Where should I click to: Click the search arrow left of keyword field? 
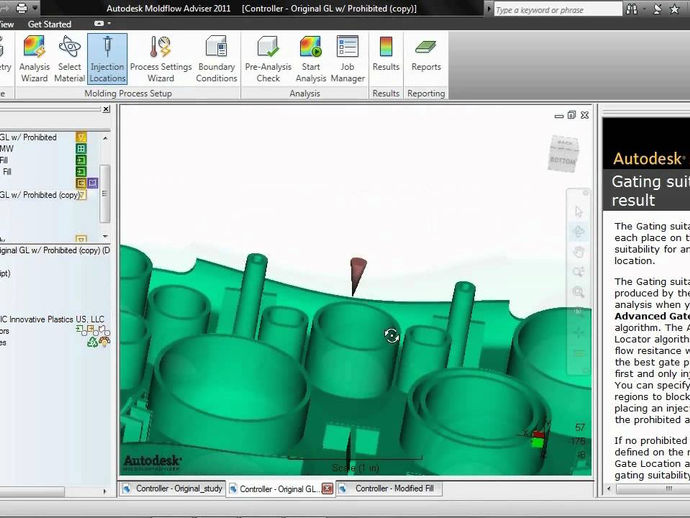click(x=488, y=9)
